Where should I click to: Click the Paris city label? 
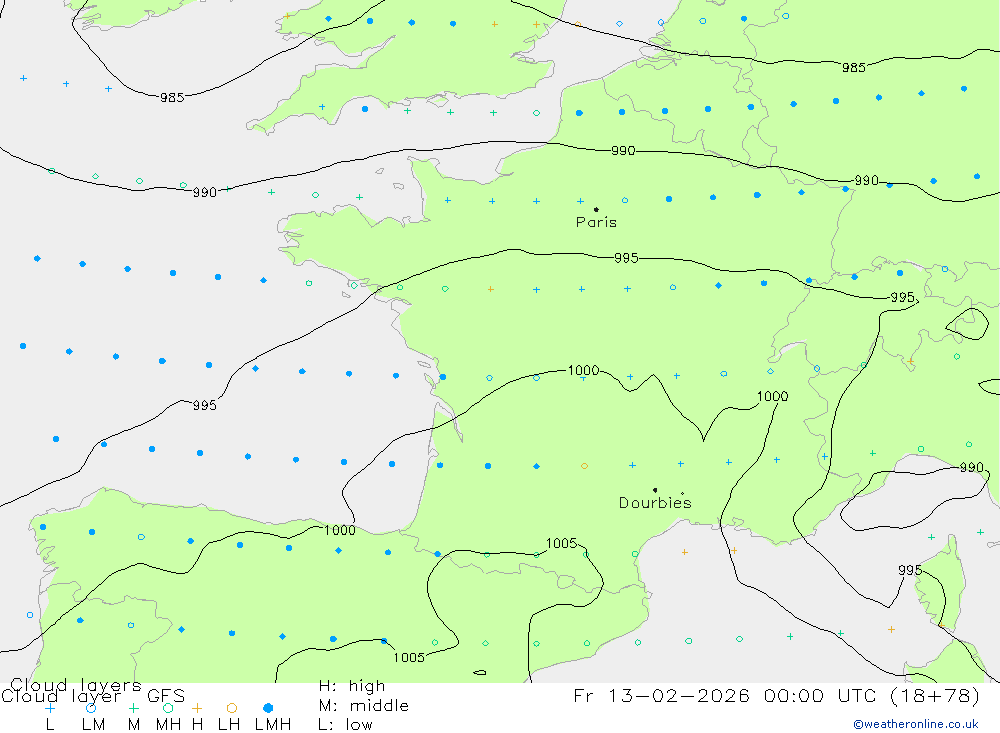596,222
